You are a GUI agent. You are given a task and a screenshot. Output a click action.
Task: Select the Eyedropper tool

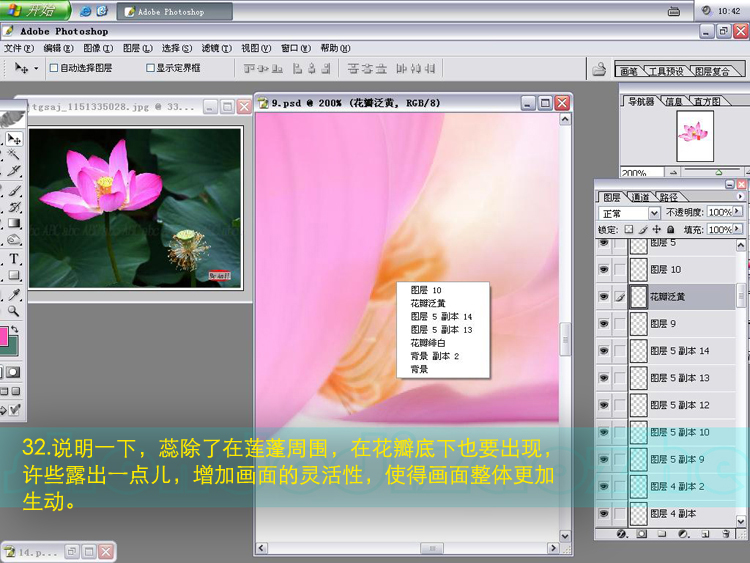click(14, 295)
